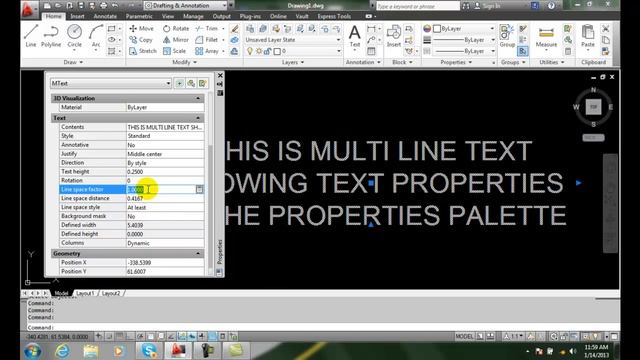Viewport: 640px width, 360px height.
Task: Click the Insert block icon
Action: click(x=393, y=36)
